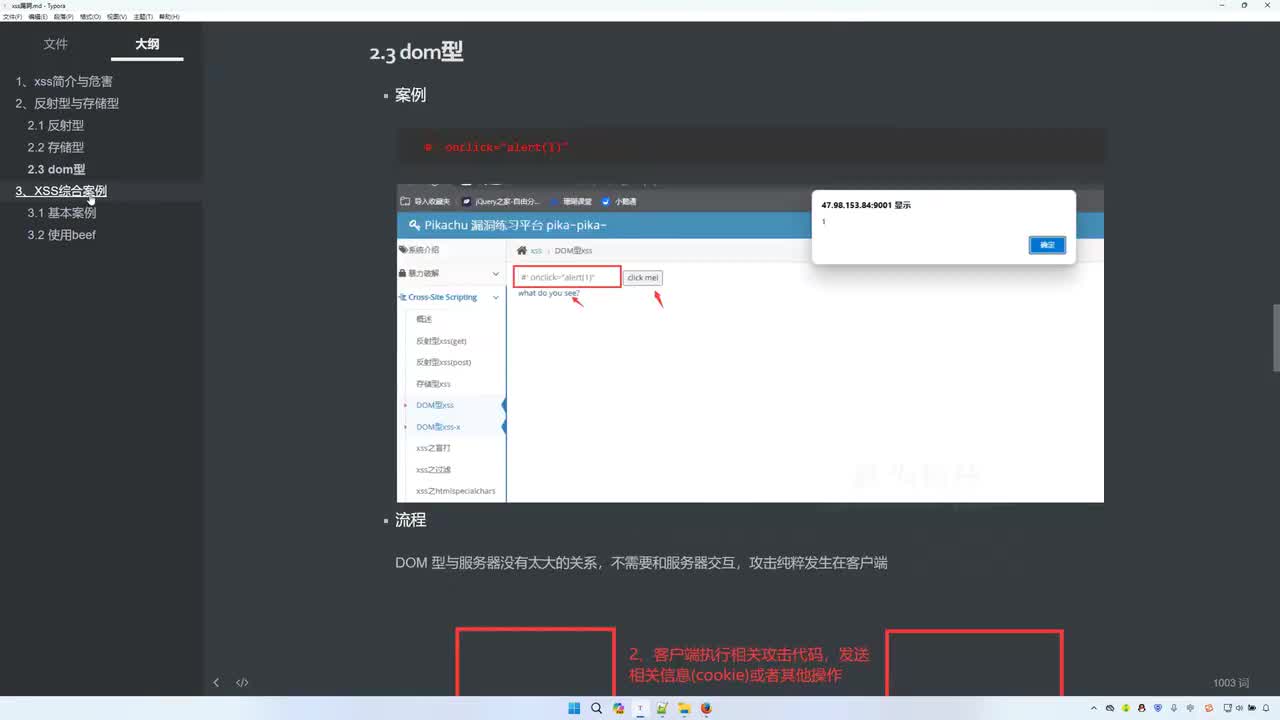Open the 格式(O) menu
This screenshot has height=720, width=1280.
[90, 17]
